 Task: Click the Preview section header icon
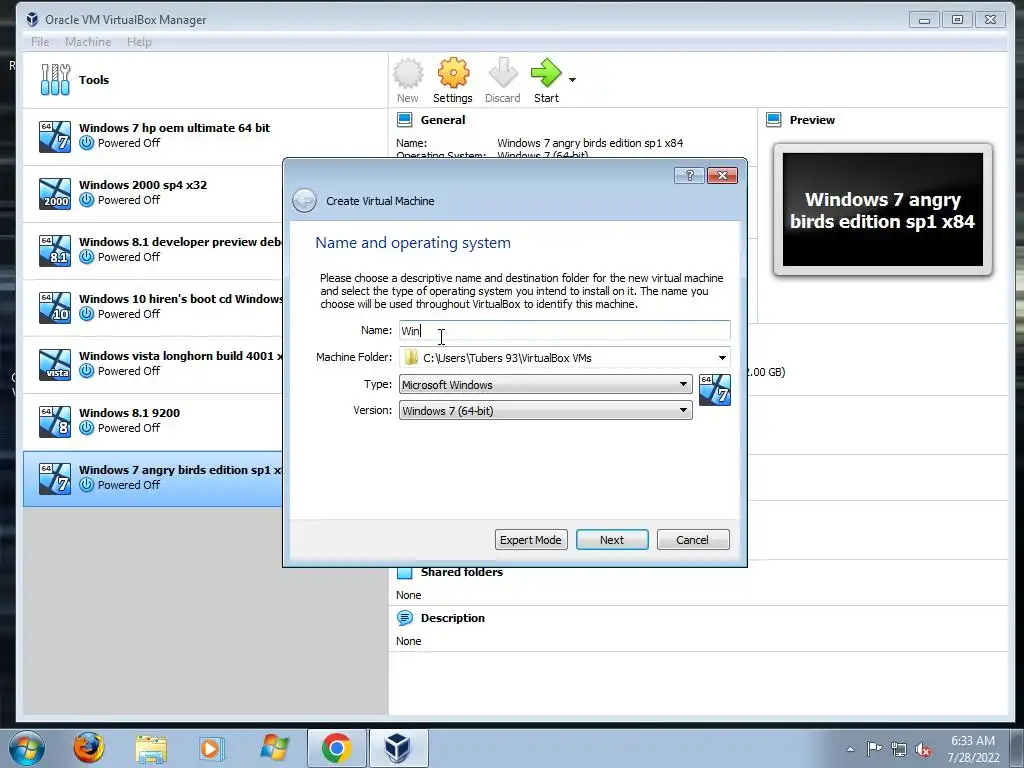click(774, 120)
